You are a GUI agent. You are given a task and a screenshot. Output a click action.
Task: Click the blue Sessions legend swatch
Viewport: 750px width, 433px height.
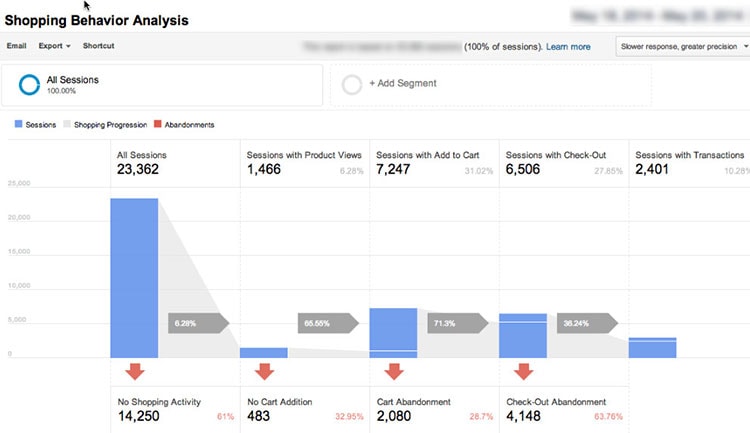[17, 125]
